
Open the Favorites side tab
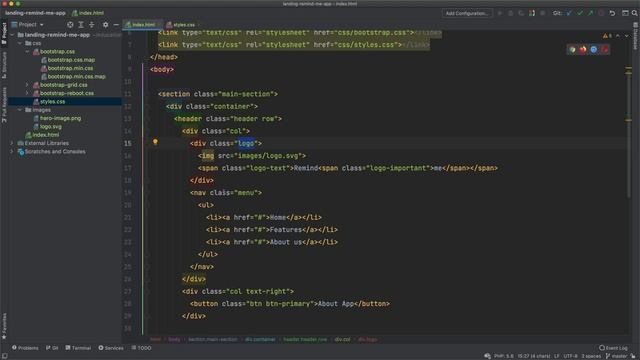click(x=4, y=326)
